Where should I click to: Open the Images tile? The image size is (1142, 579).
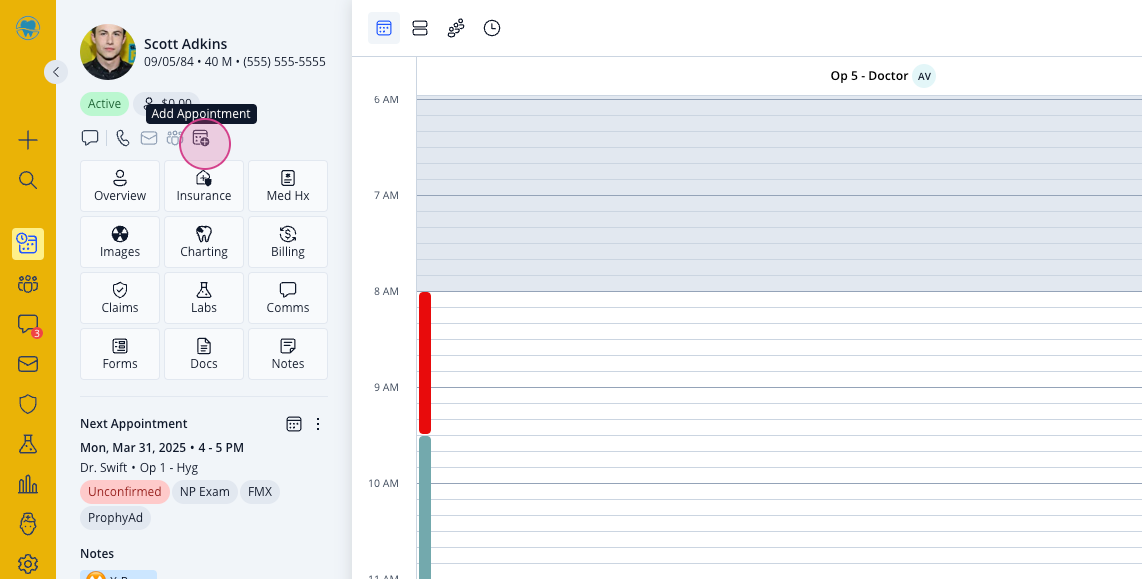point(119,243)
